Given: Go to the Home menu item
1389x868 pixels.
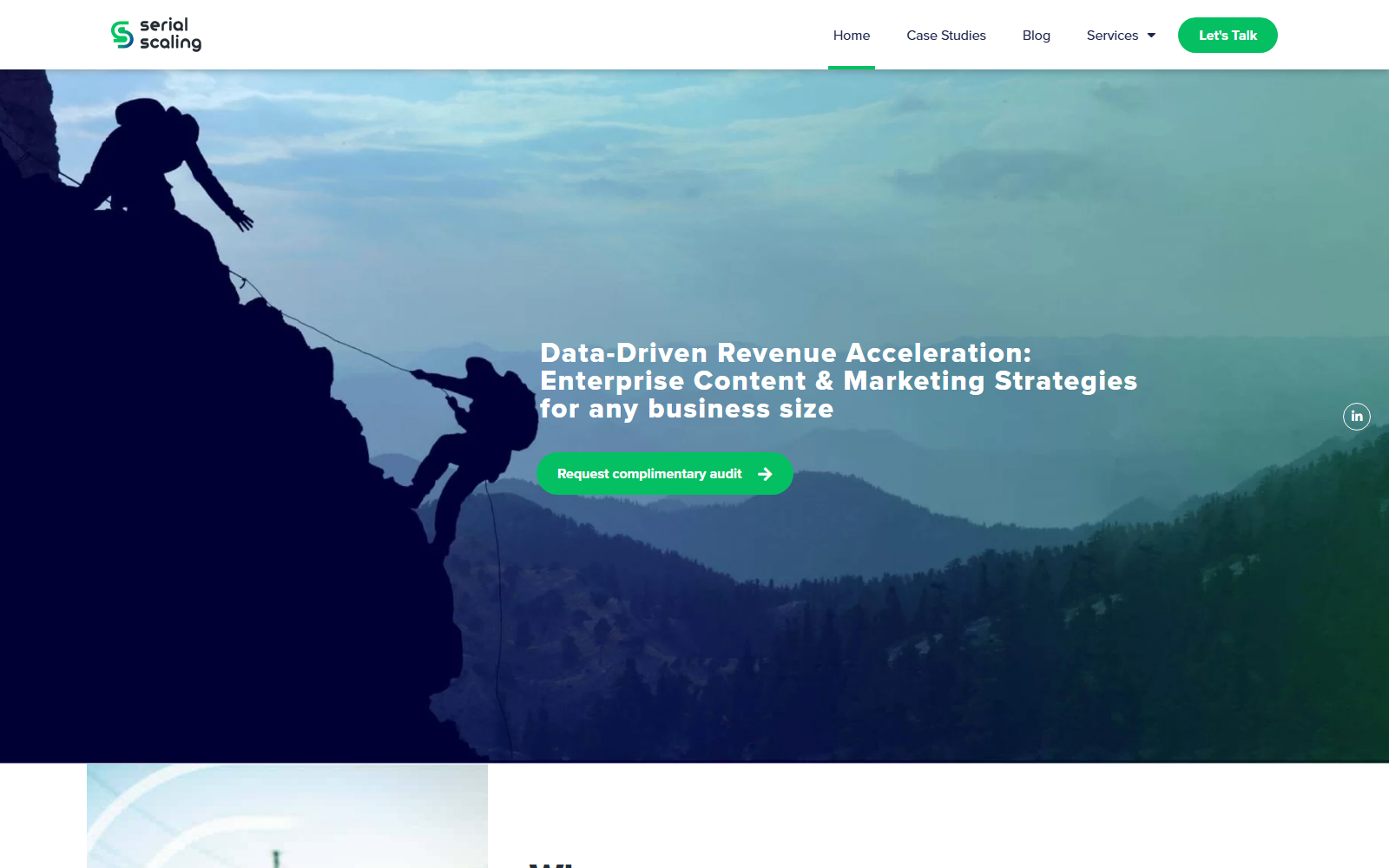Looking at the screenshot, I should 852,36.
